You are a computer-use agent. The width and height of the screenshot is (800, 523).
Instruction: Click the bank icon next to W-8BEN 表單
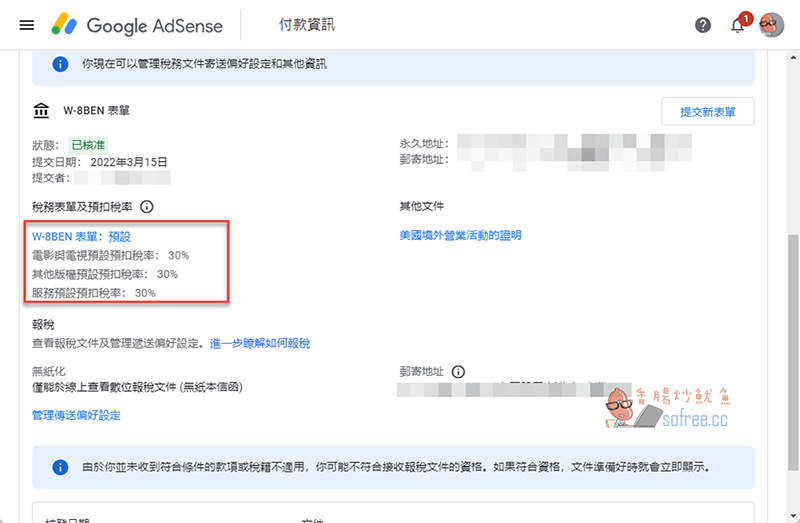click(x=41, y=110)
